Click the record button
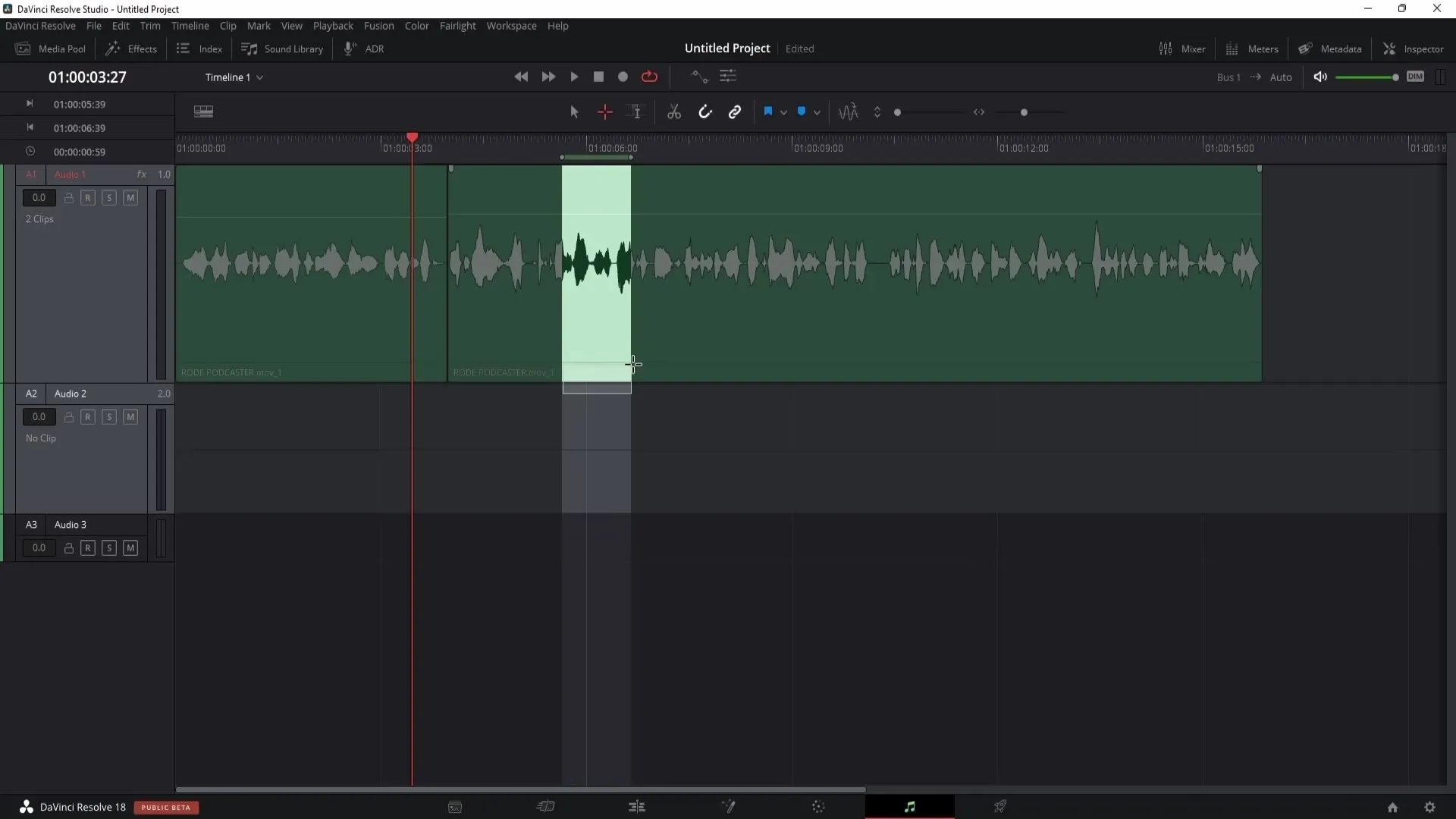Screen dimensions: 1456x819 (623, 77)
